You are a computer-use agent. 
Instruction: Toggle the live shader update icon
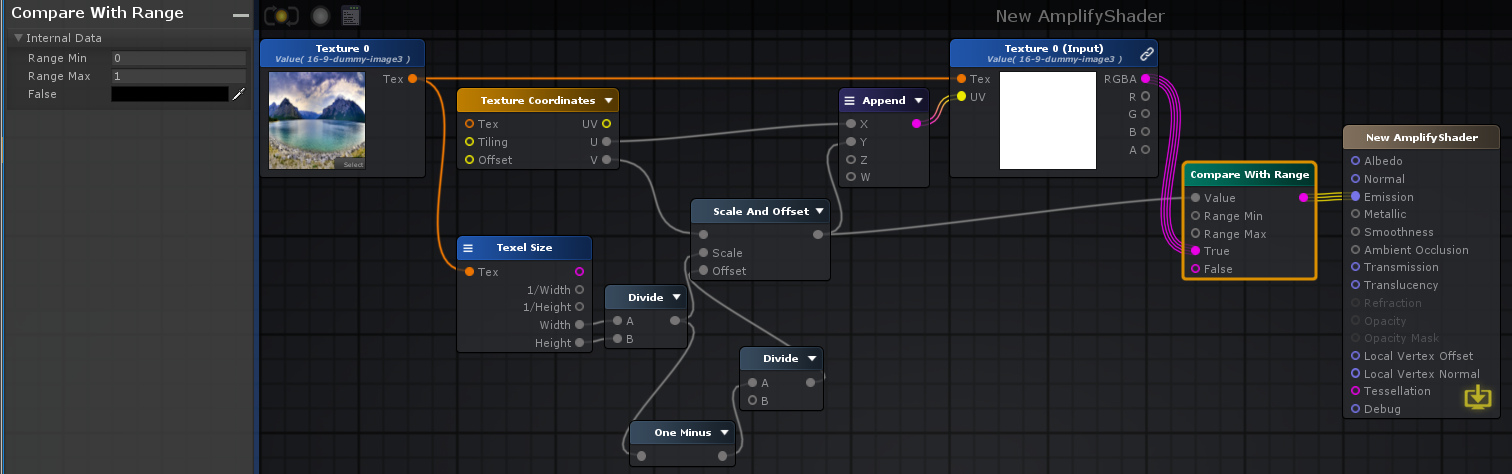click(282, 16)
